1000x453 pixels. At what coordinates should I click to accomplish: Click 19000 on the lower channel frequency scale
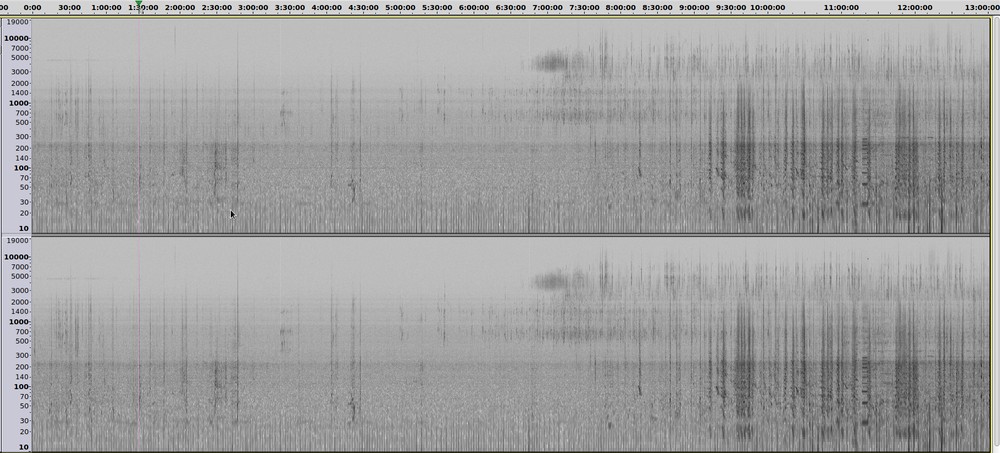click(17, 241)
